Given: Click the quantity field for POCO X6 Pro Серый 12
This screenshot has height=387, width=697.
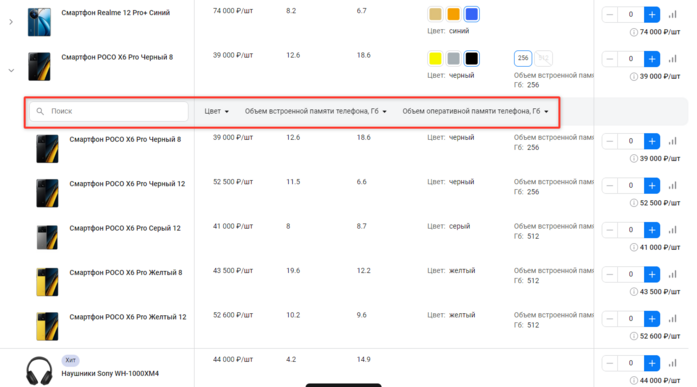Looking at the screenshot, I should tap(630, 230).
